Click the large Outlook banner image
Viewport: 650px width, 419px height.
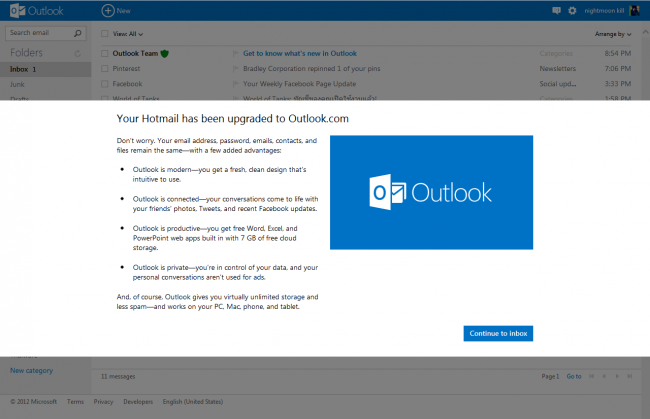click(x=431, y=192)
